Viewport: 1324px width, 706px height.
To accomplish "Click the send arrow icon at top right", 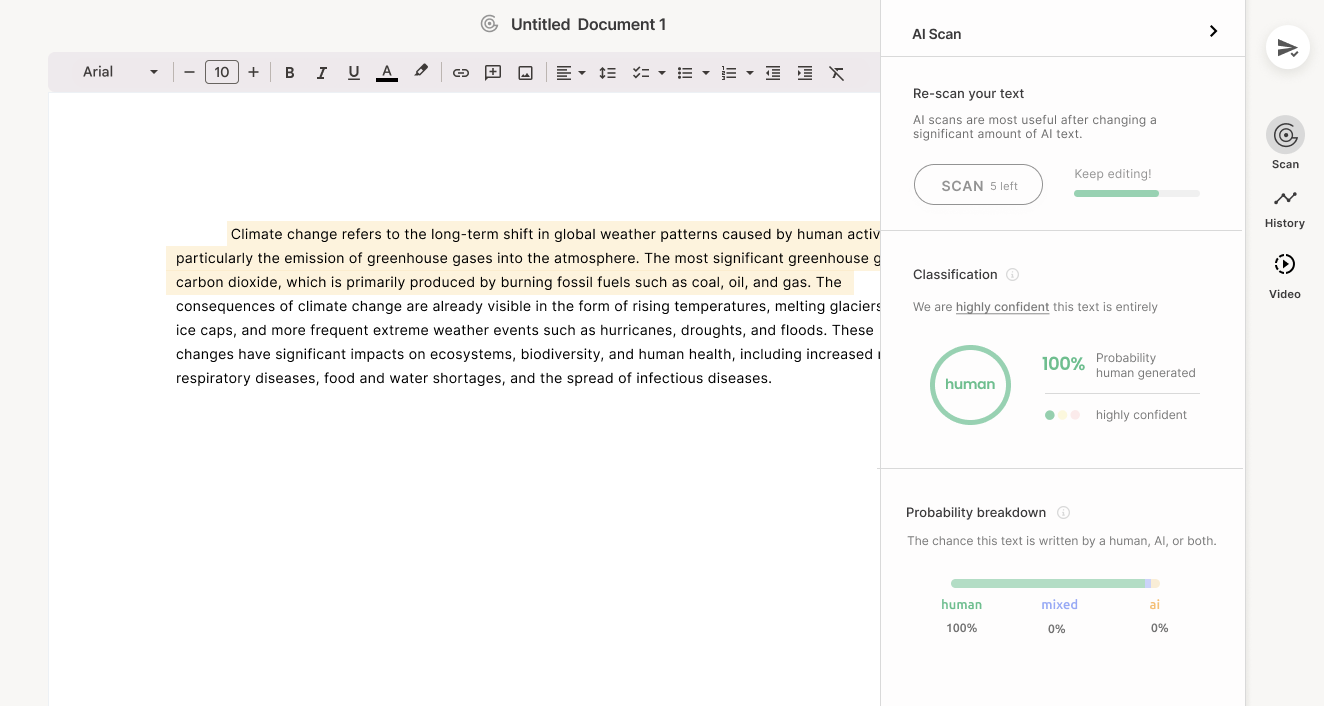I will pos(1287,47).
